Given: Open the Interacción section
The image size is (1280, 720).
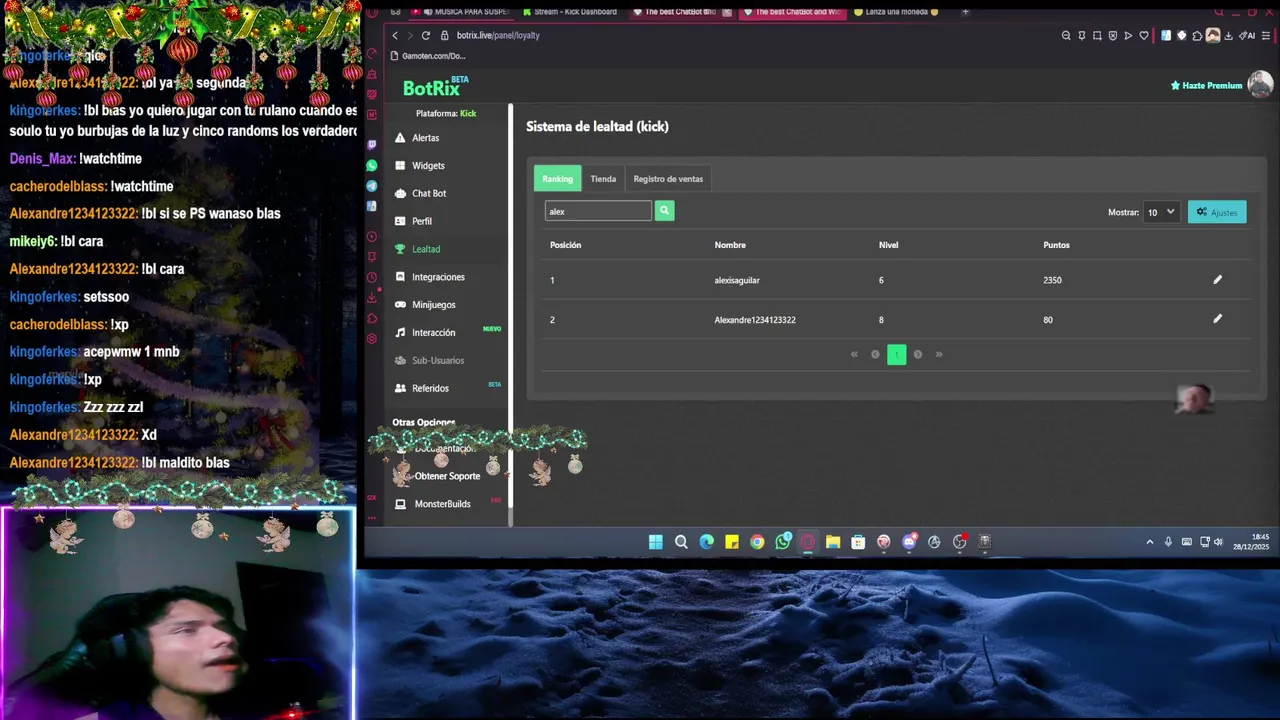Looking at the screenshot, I should (x=424, y=333).
